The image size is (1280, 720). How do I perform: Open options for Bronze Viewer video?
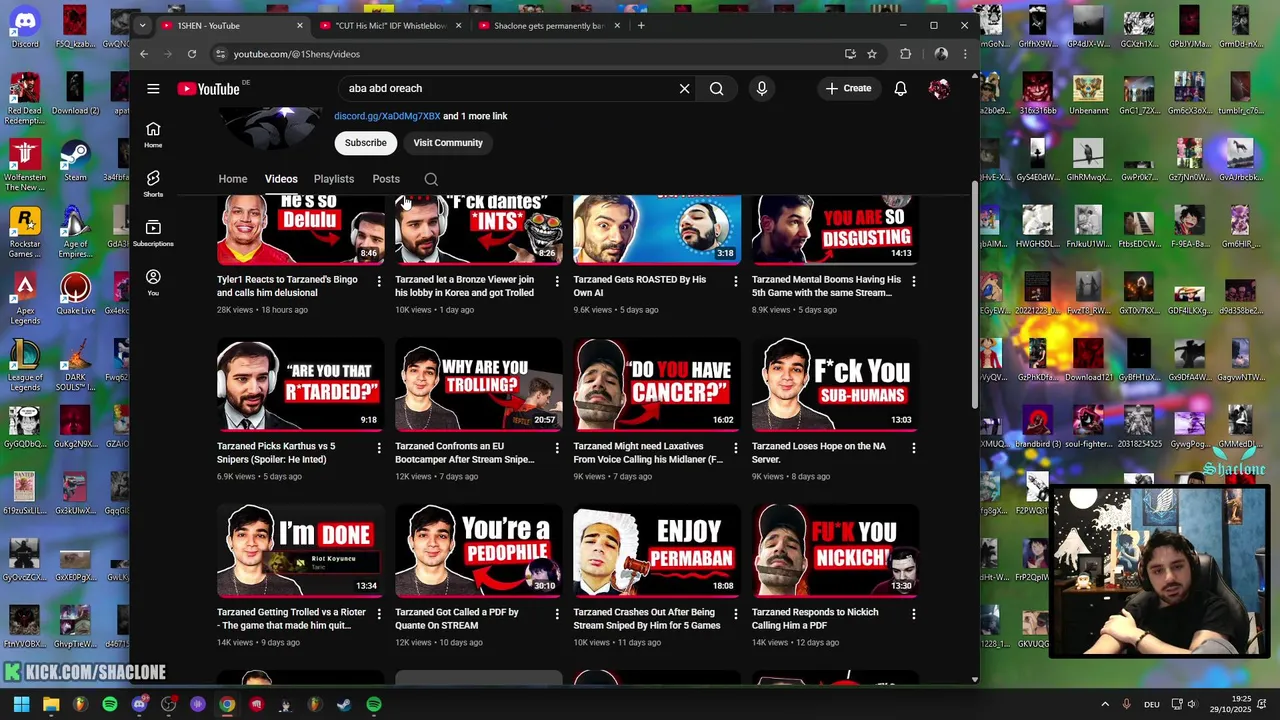(x=557, y=282)
